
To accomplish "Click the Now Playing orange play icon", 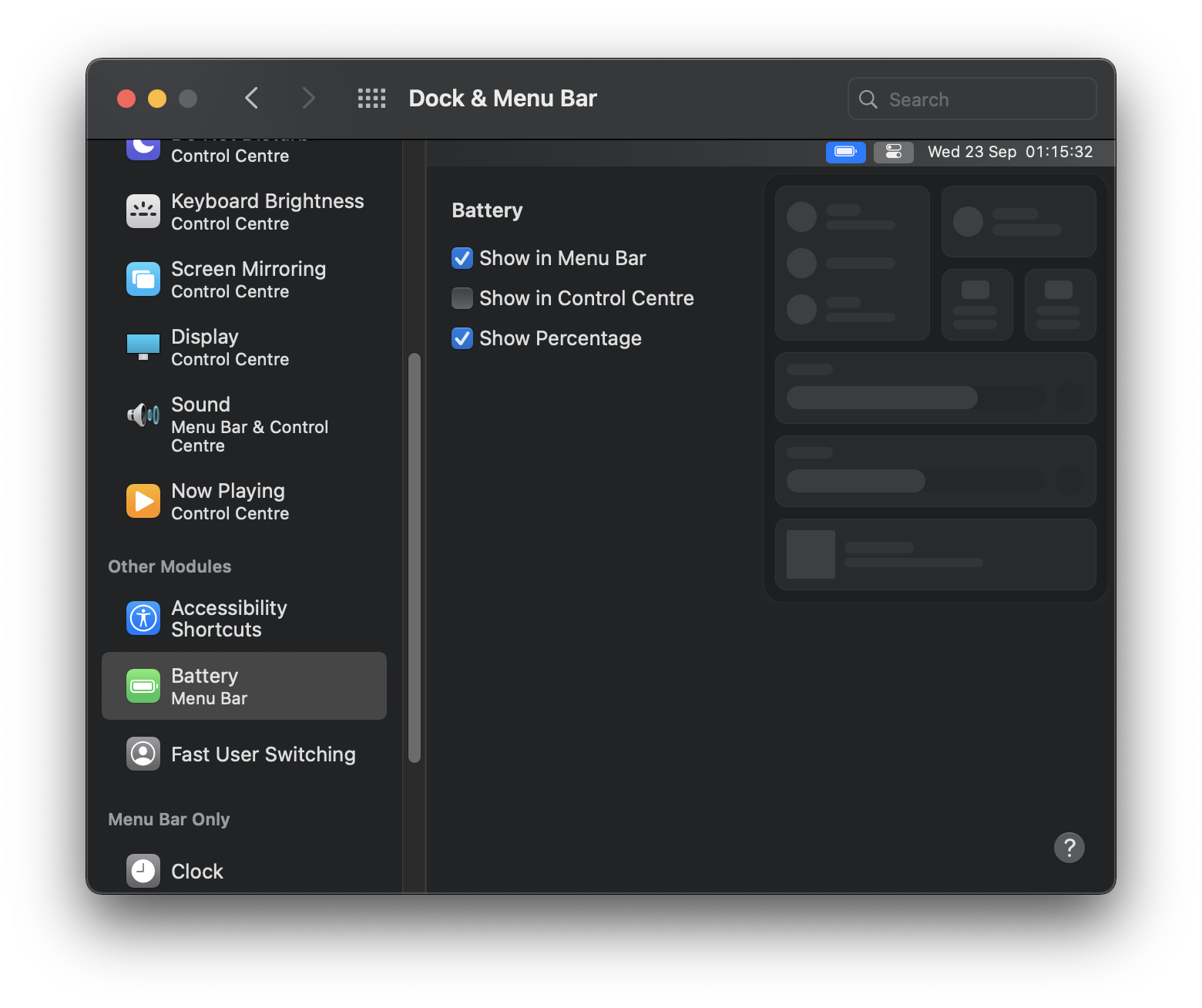I will coord(143,501).
